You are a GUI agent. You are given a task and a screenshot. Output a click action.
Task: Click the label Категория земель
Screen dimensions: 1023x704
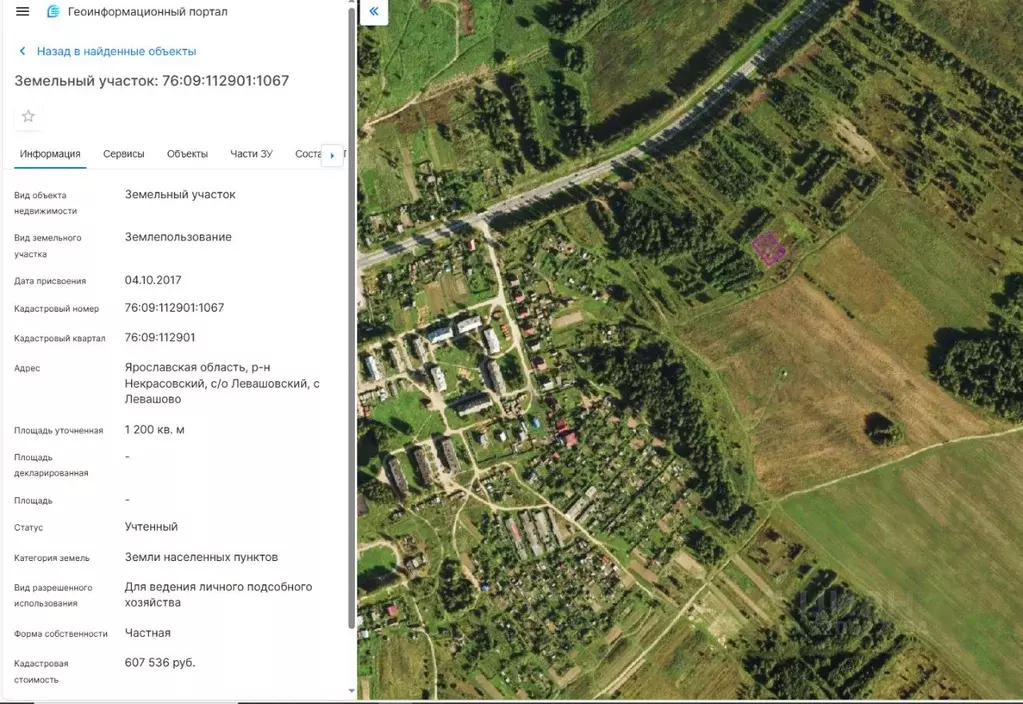pos(52,558)
